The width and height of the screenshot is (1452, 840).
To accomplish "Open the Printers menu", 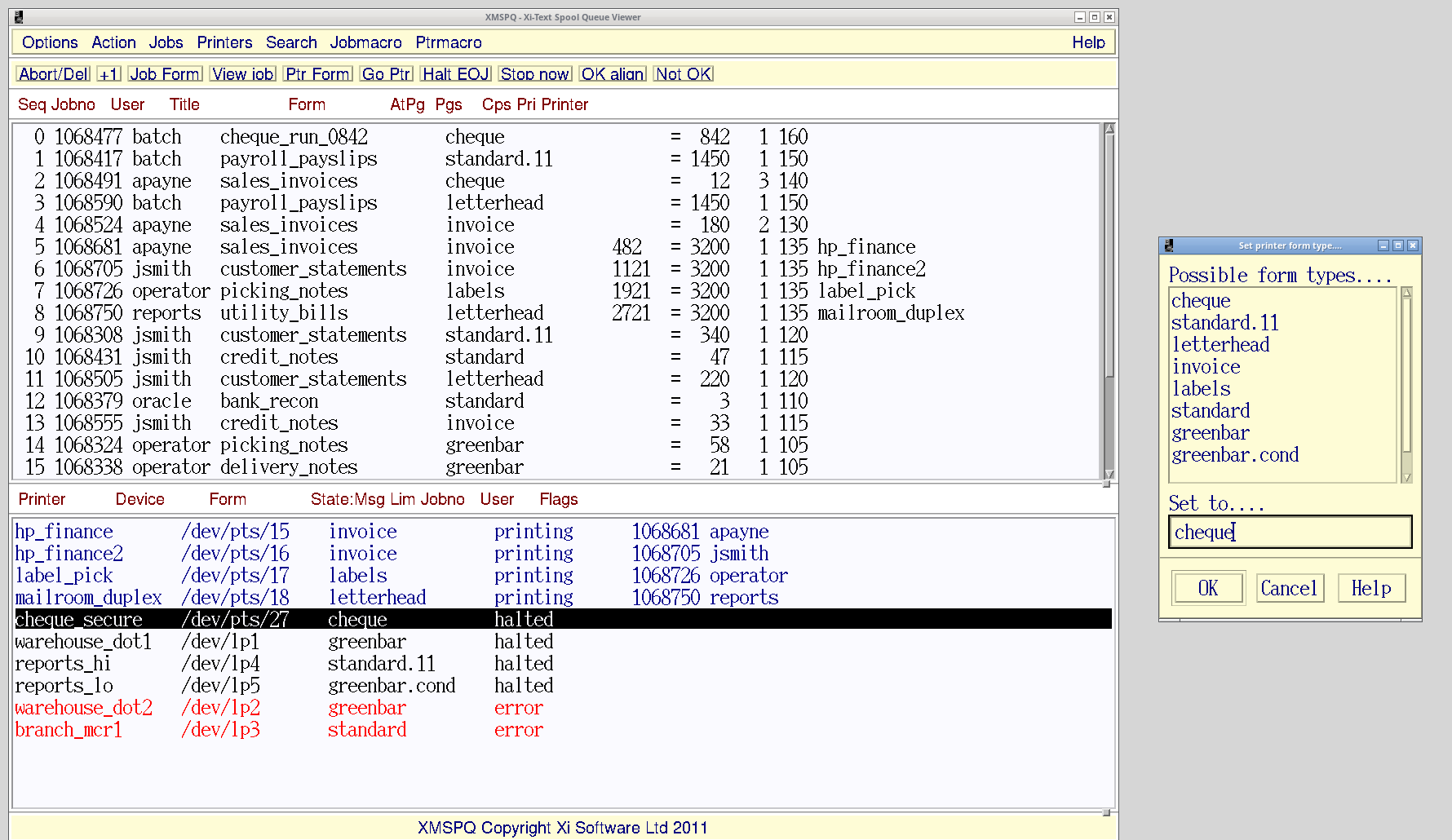I will [224, 42].
